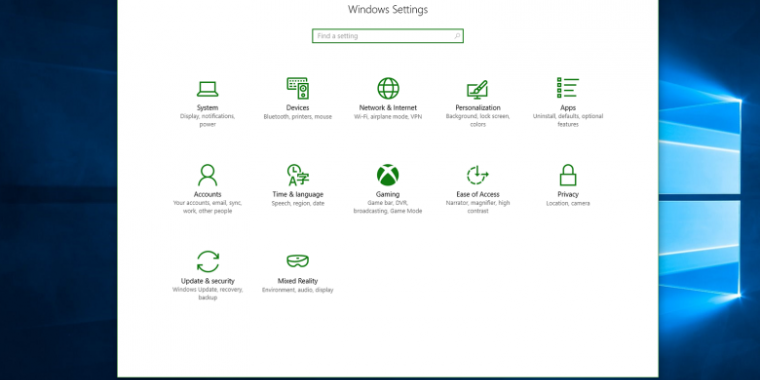The height and width of the screenshot is (380, 760).
Task: Open the Accounts person icon
Action: pos(207,175)
